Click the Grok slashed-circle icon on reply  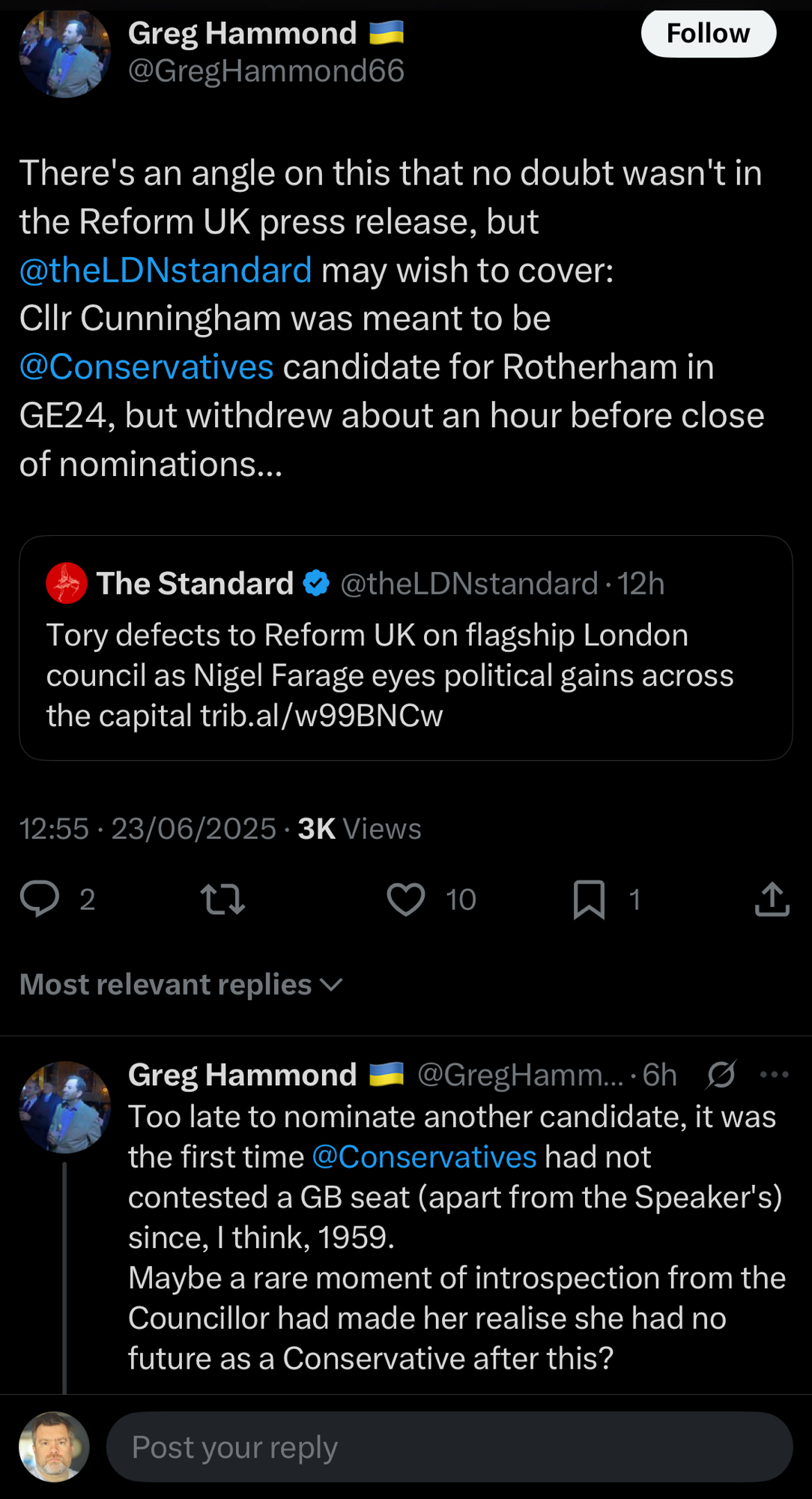click(721, 1075)
